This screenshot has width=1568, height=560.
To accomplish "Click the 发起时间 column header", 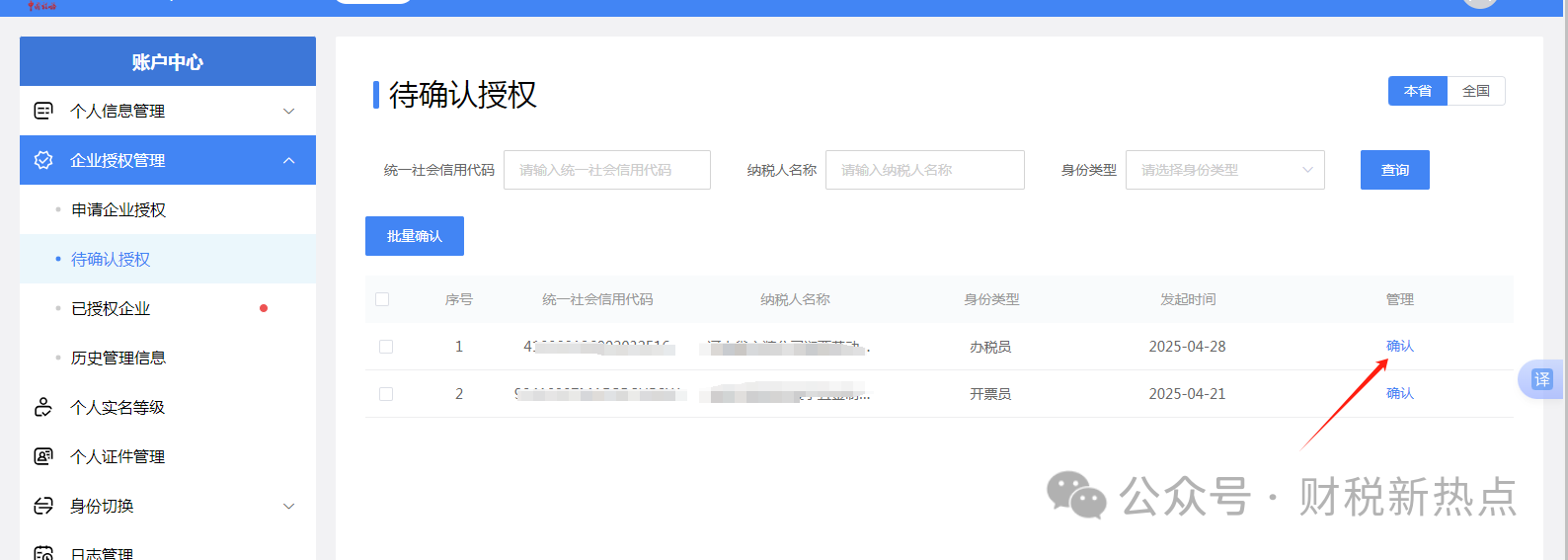I will pos(1188,299).
